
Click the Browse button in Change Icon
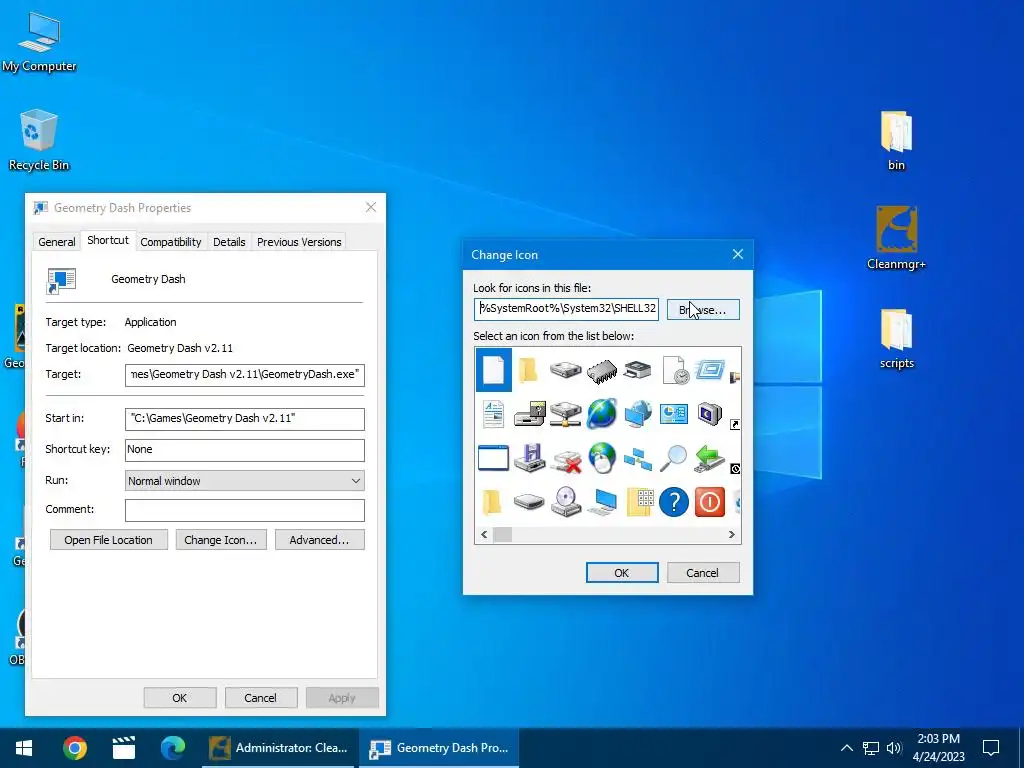[703, 310]
